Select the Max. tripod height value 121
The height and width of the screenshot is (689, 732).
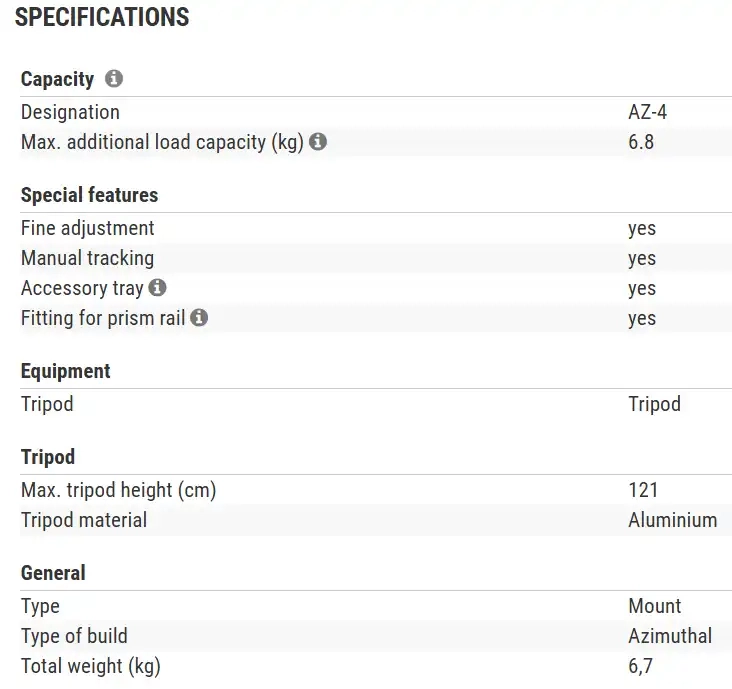pyautogui.click(x=643, y=490)
